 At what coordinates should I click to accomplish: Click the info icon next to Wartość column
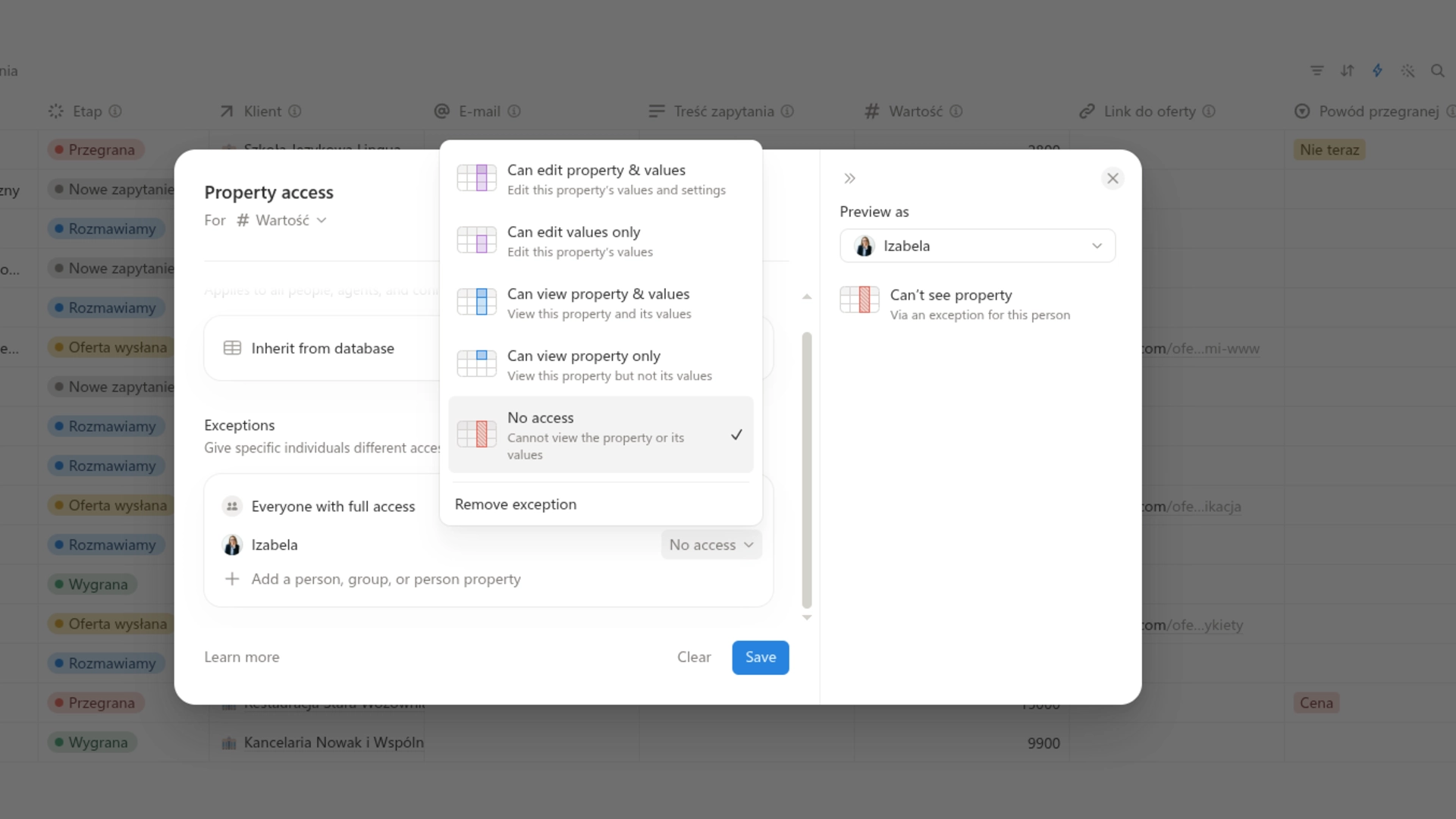[x=956, y=111]
